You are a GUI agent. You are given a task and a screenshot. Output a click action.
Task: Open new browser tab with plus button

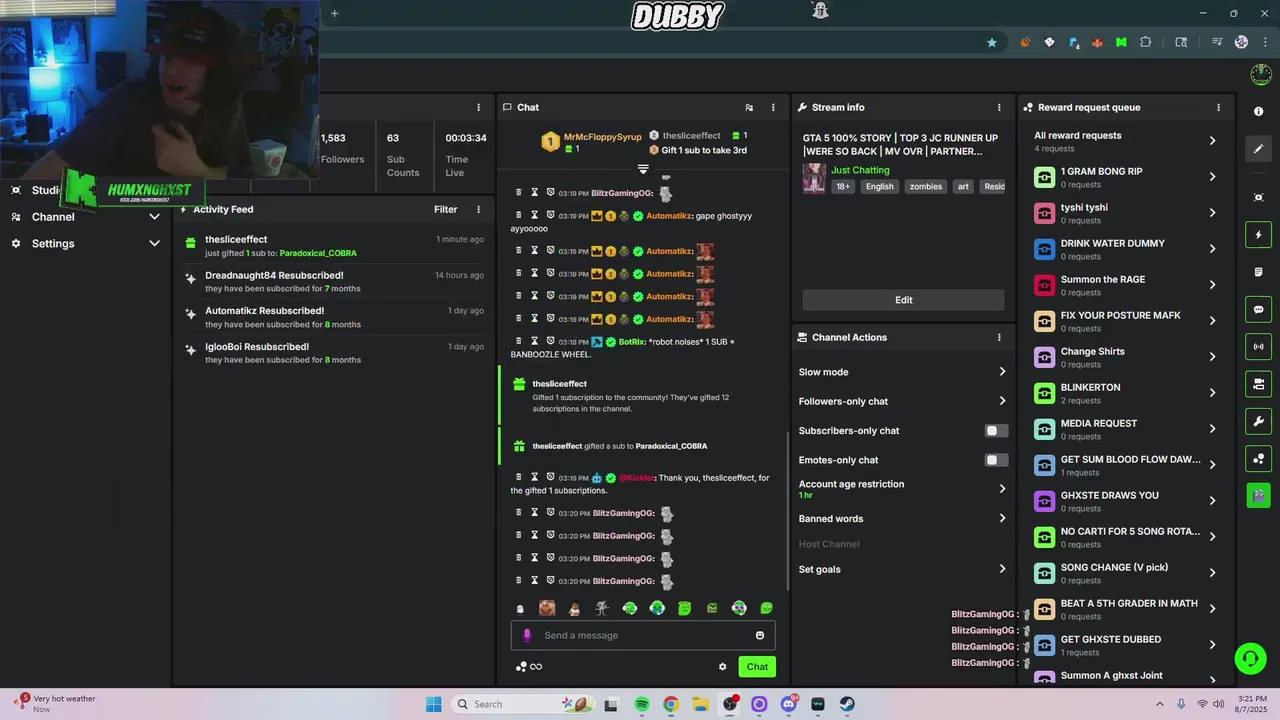pyautogui.click(x=334, y=13)
